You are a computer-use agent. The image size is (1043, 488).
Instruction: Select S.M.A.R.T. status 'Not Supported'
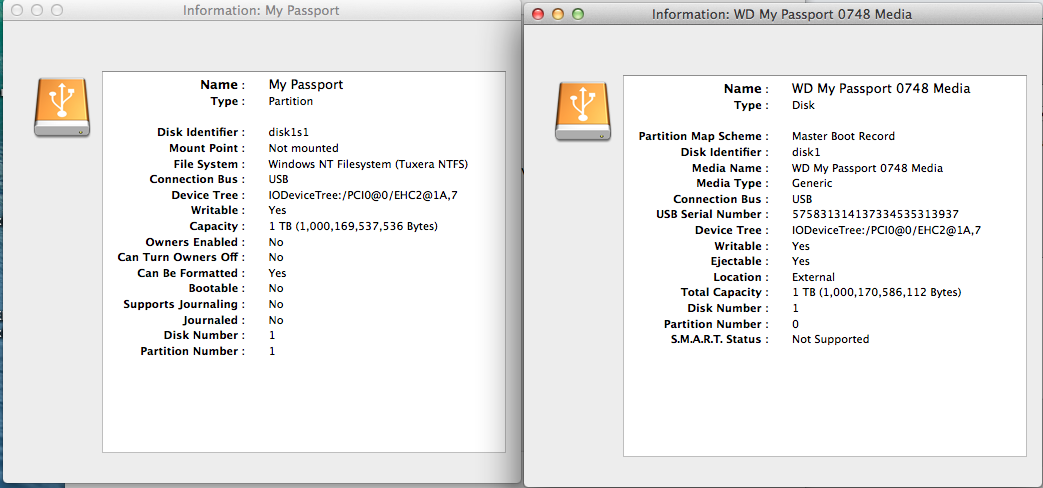(x=830, y=339)
